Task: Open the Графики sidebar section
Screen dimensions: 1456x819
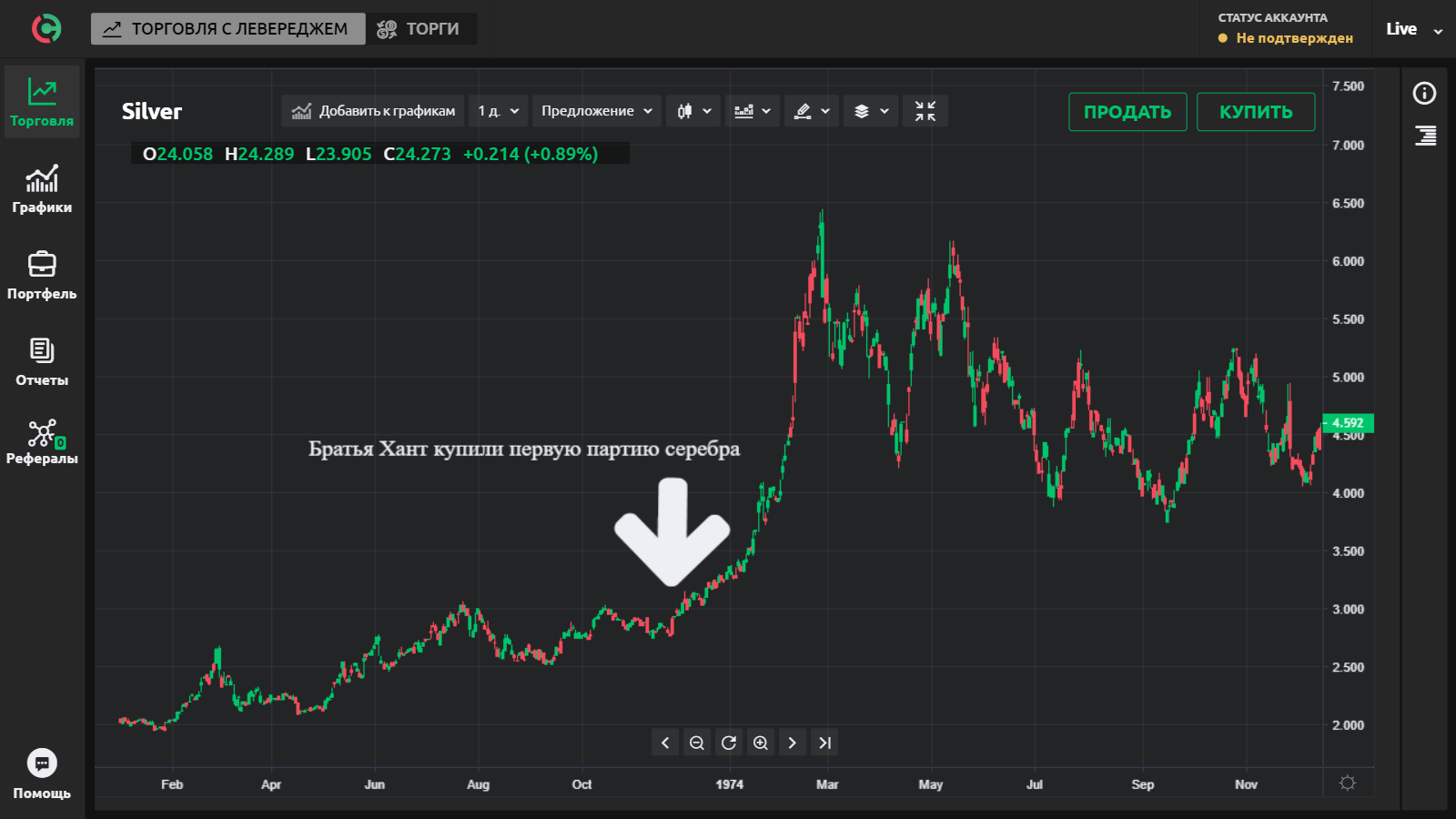Action: pyautogui.click(x=42, y=188)
